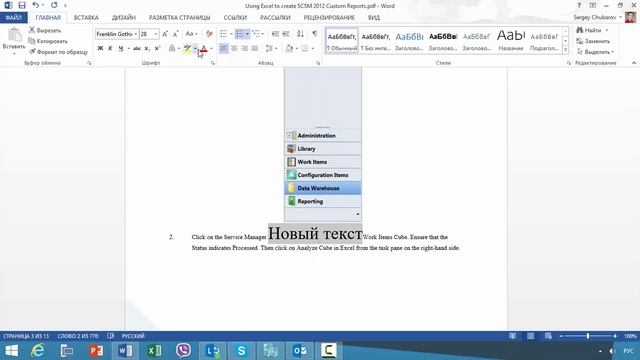The width and height of the screenshot is (640, 360).
Task: Open Skype from the Windows taskbar
Action: tap(242, 351)
